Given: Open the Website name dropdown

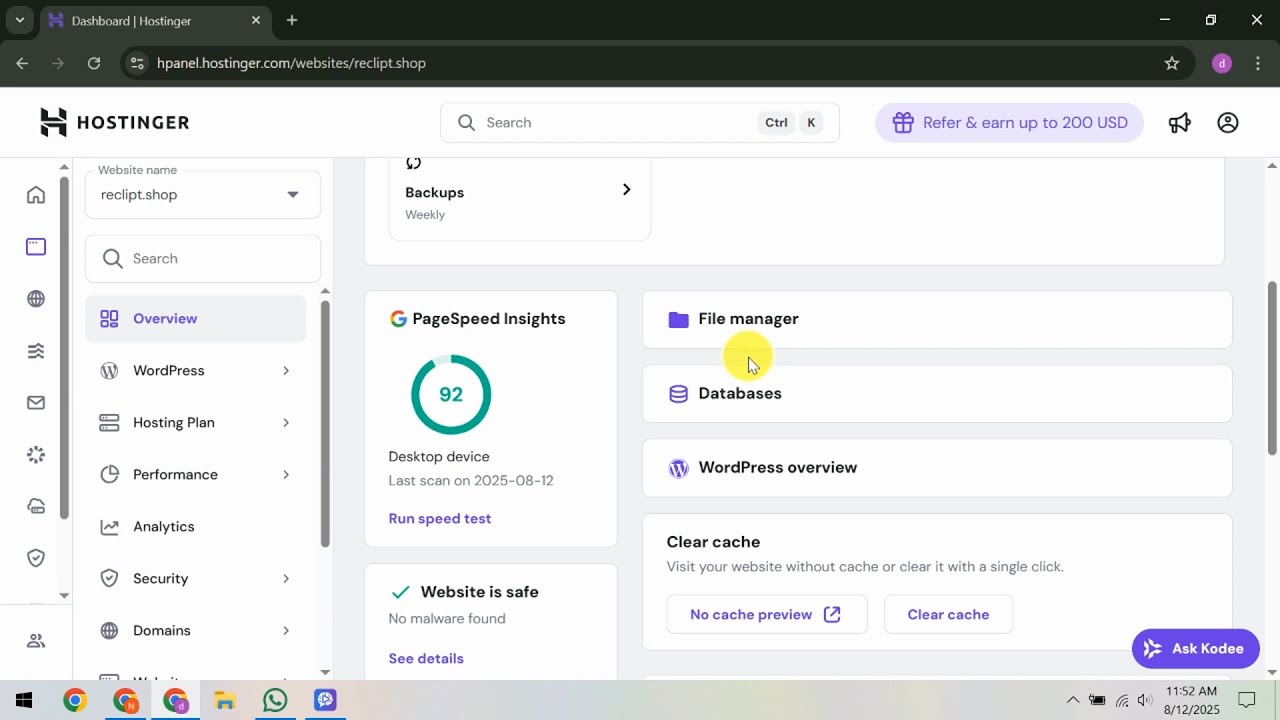Looking at the screenshot, I should pos(203,195).
